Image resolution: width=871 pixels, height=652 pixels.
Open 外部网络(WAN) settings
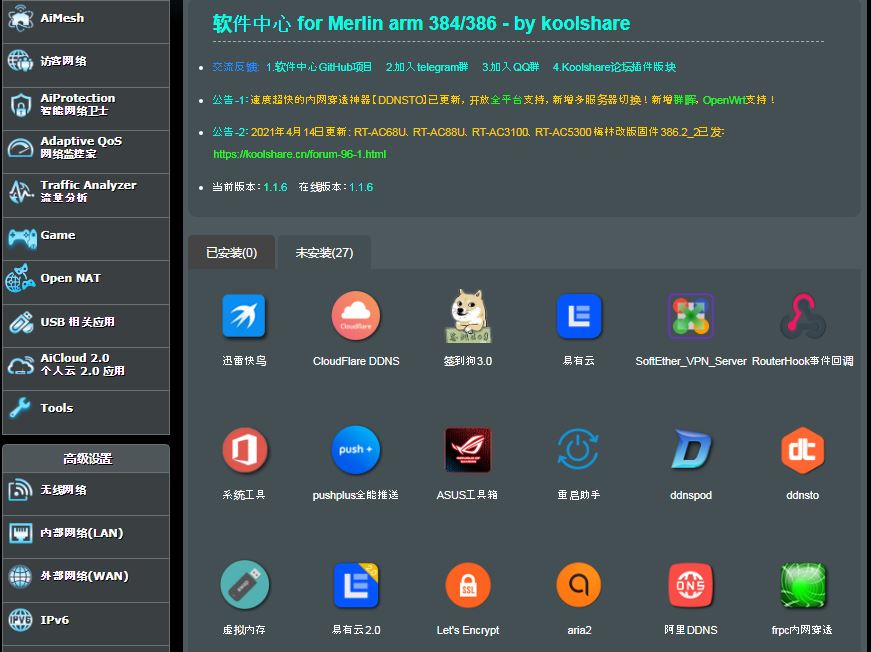(86, 576)
